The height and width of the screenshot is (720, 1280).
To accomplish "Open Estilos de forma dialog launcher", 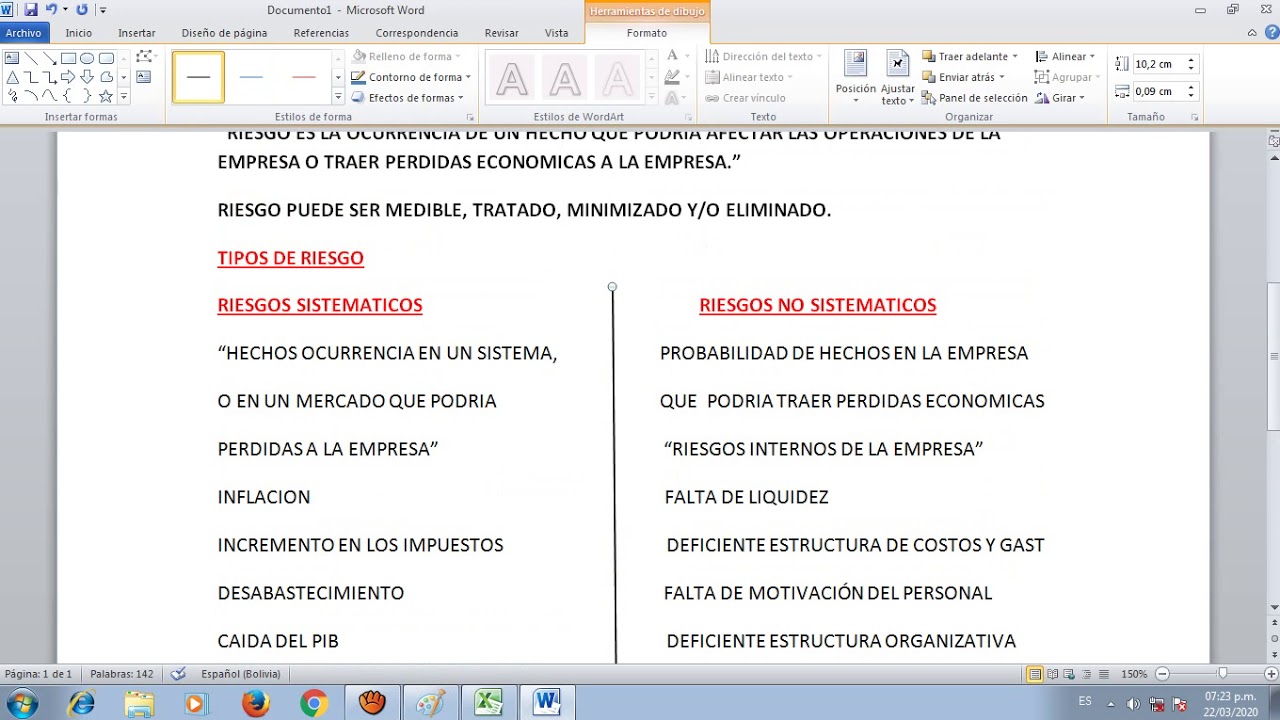I will click(471, 117).
